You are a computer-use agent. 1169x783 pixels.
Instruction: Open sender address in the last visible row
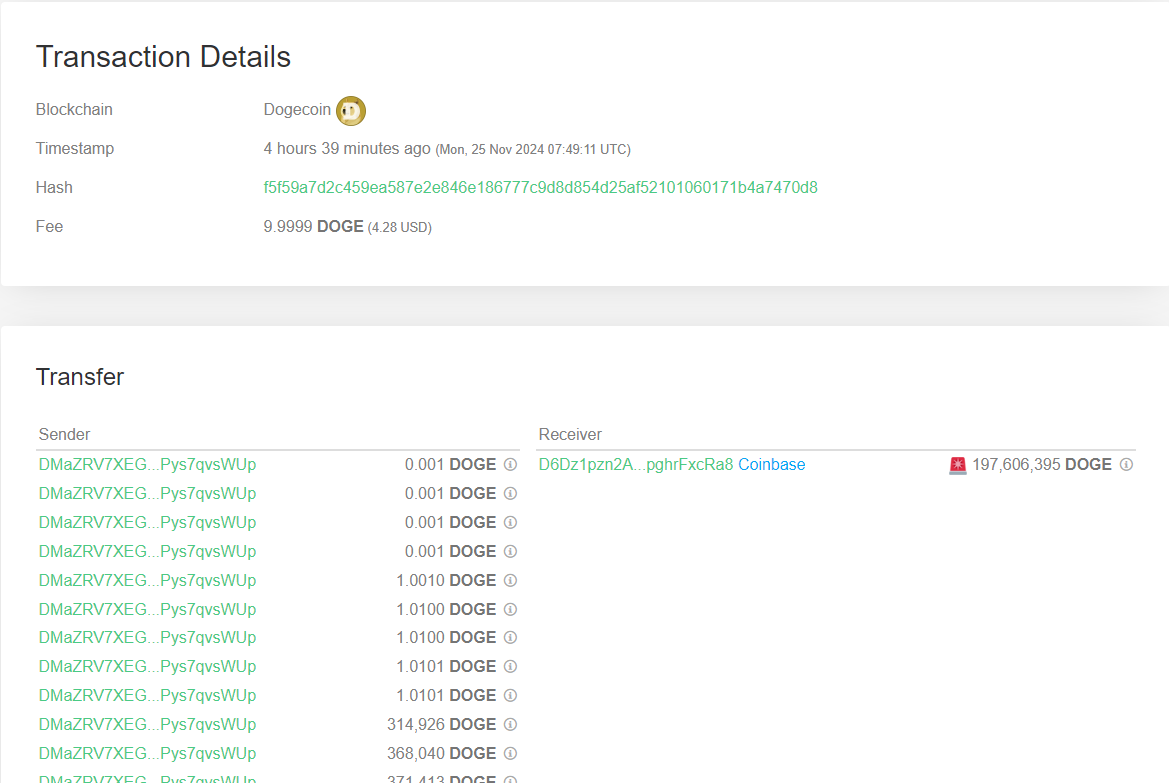pyautogui.click(x=146, y=779)
